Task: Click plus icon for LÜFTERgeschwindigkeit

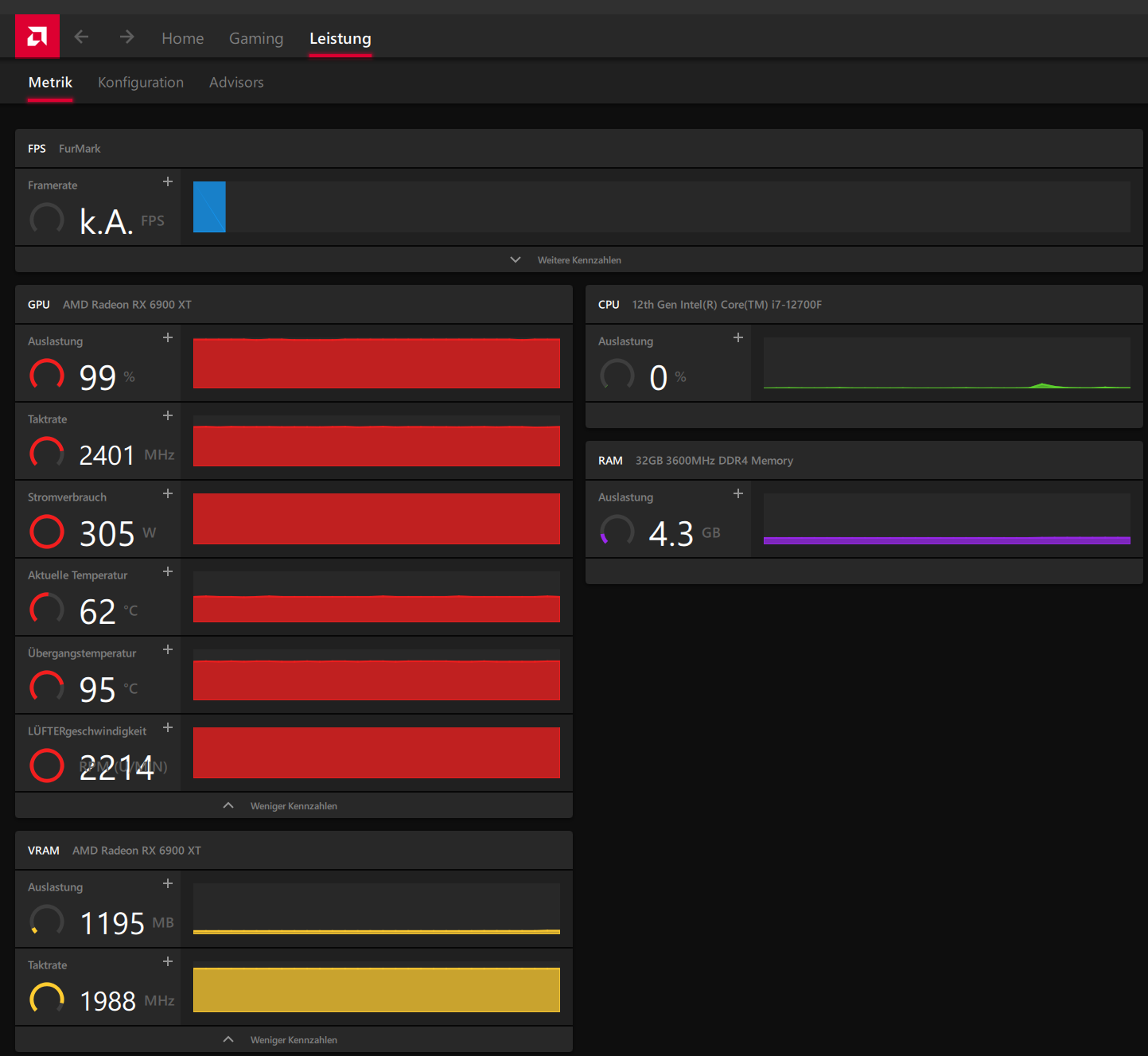Action: (168, 727)
